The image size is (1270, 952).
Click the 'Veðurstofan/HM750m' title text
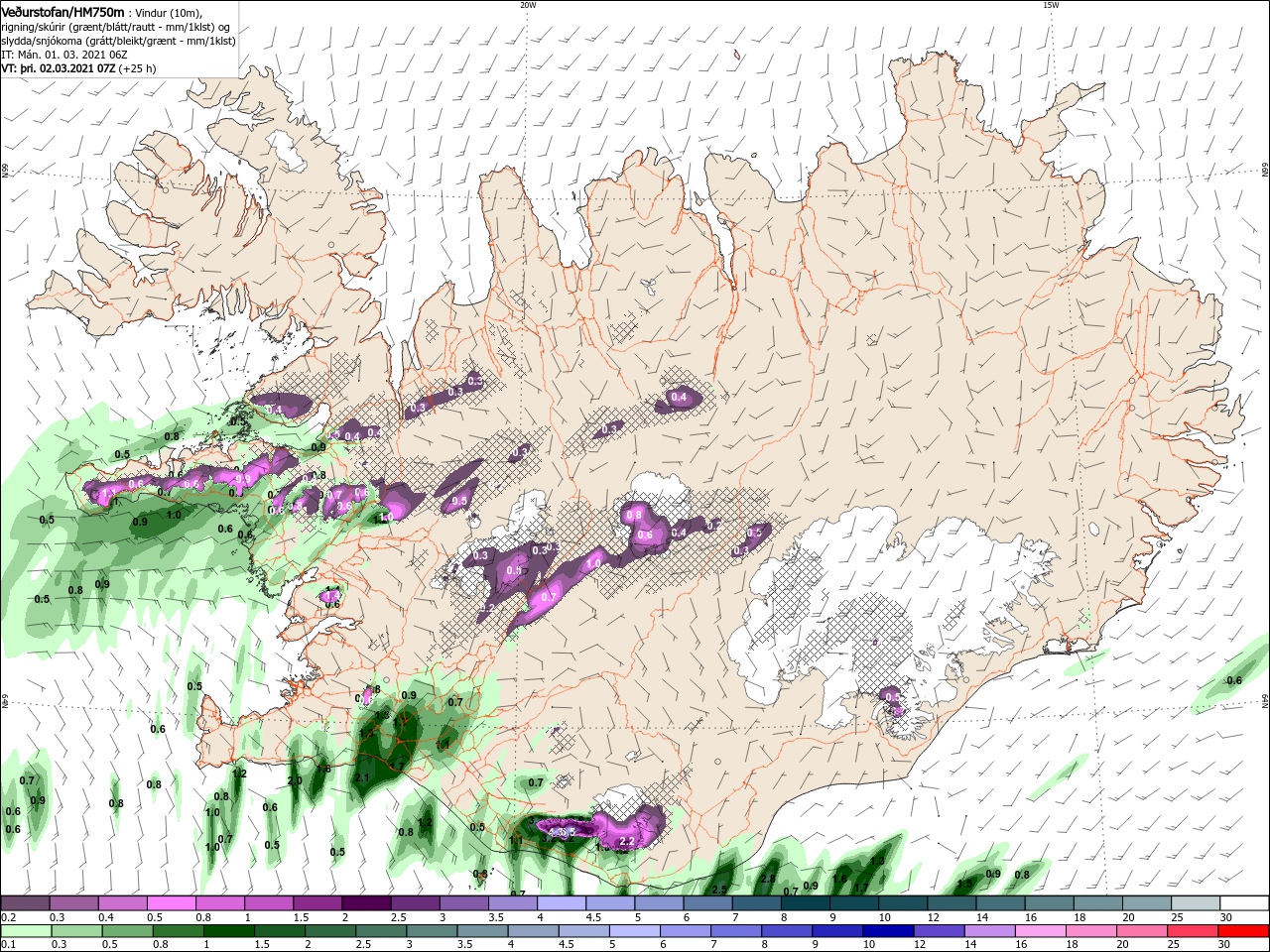63,11
